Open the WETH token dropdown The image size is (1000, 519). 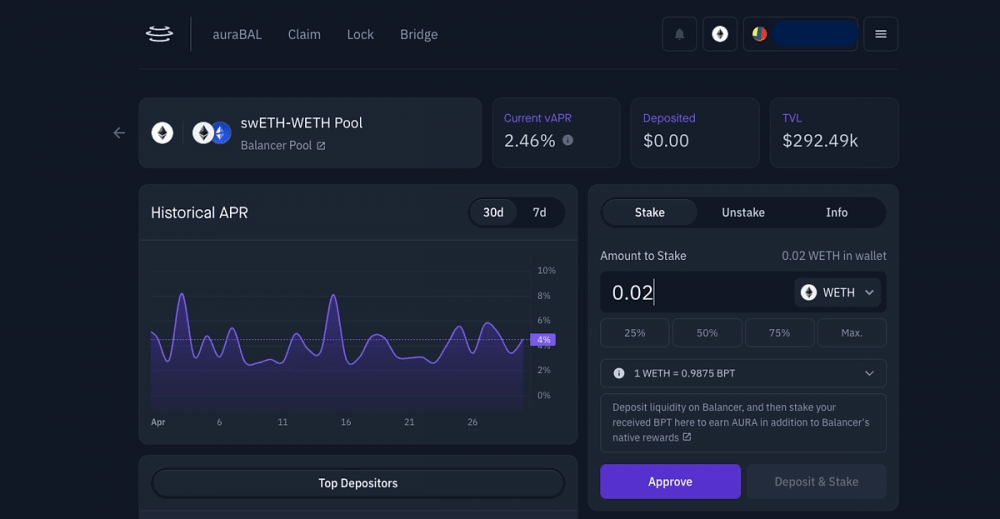(837, 293)
